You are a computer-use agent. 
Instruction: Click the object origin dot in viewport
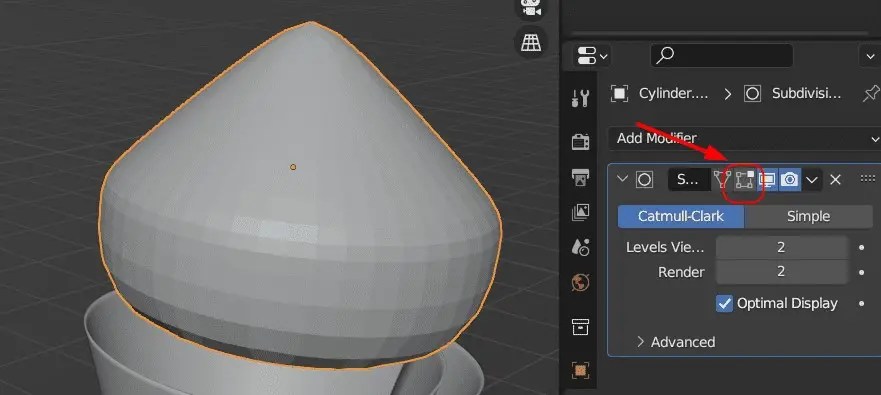(293, 167)
